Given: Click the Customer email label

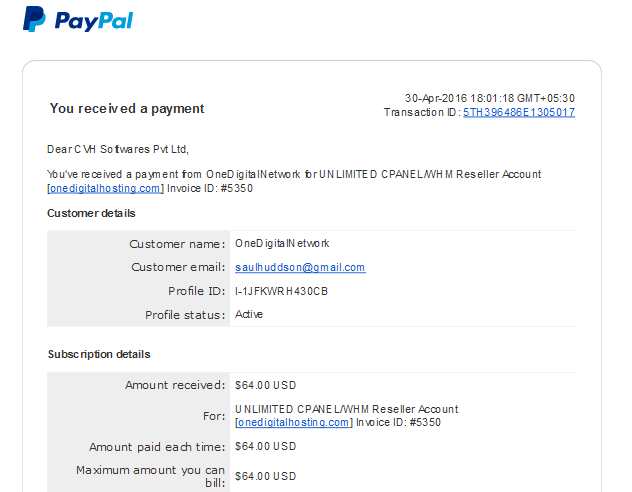Looking at the screenshot, I should (178, 267).
